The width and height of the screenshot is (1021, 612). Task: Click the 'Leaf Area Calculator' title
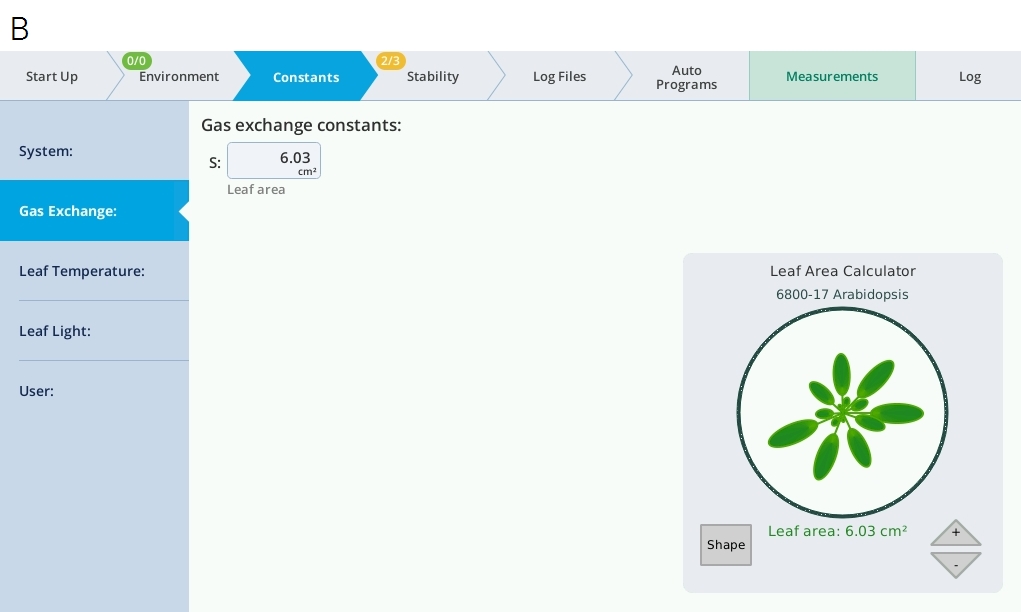click(x=843, y=271)
